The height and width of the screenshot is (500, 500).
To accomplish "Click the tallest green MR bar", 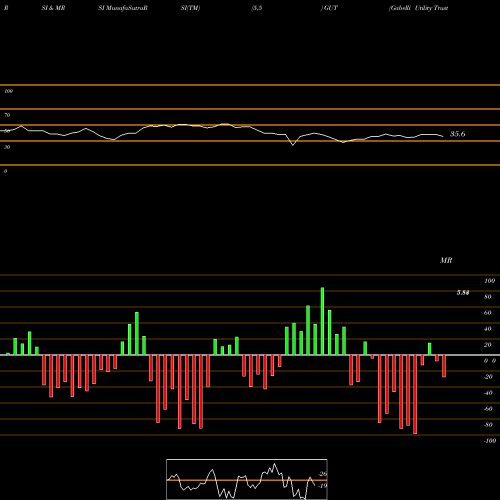I will pyautogui.click(x=322, y=321).
